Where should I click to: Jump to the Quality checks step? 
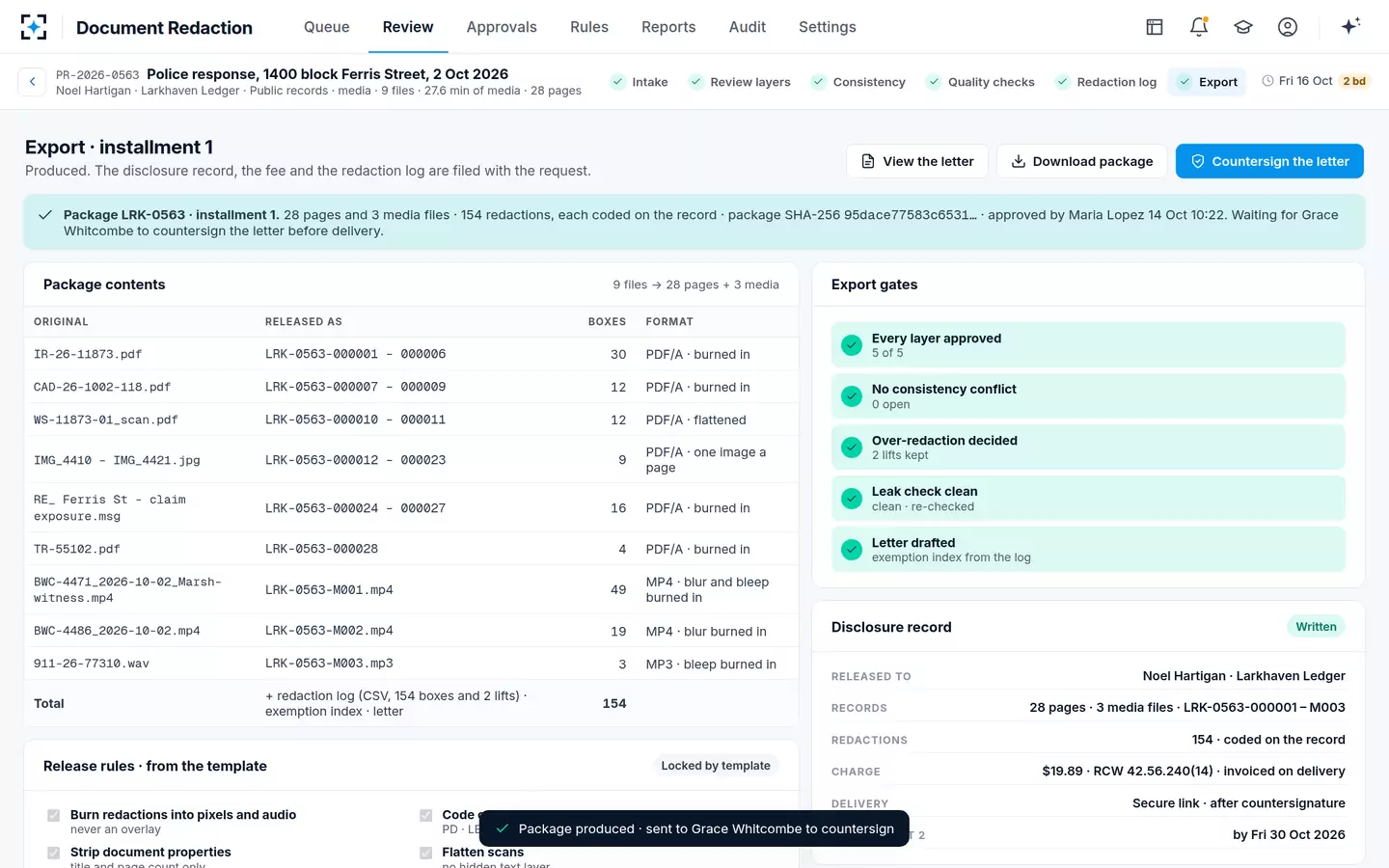tap(980, 82)
